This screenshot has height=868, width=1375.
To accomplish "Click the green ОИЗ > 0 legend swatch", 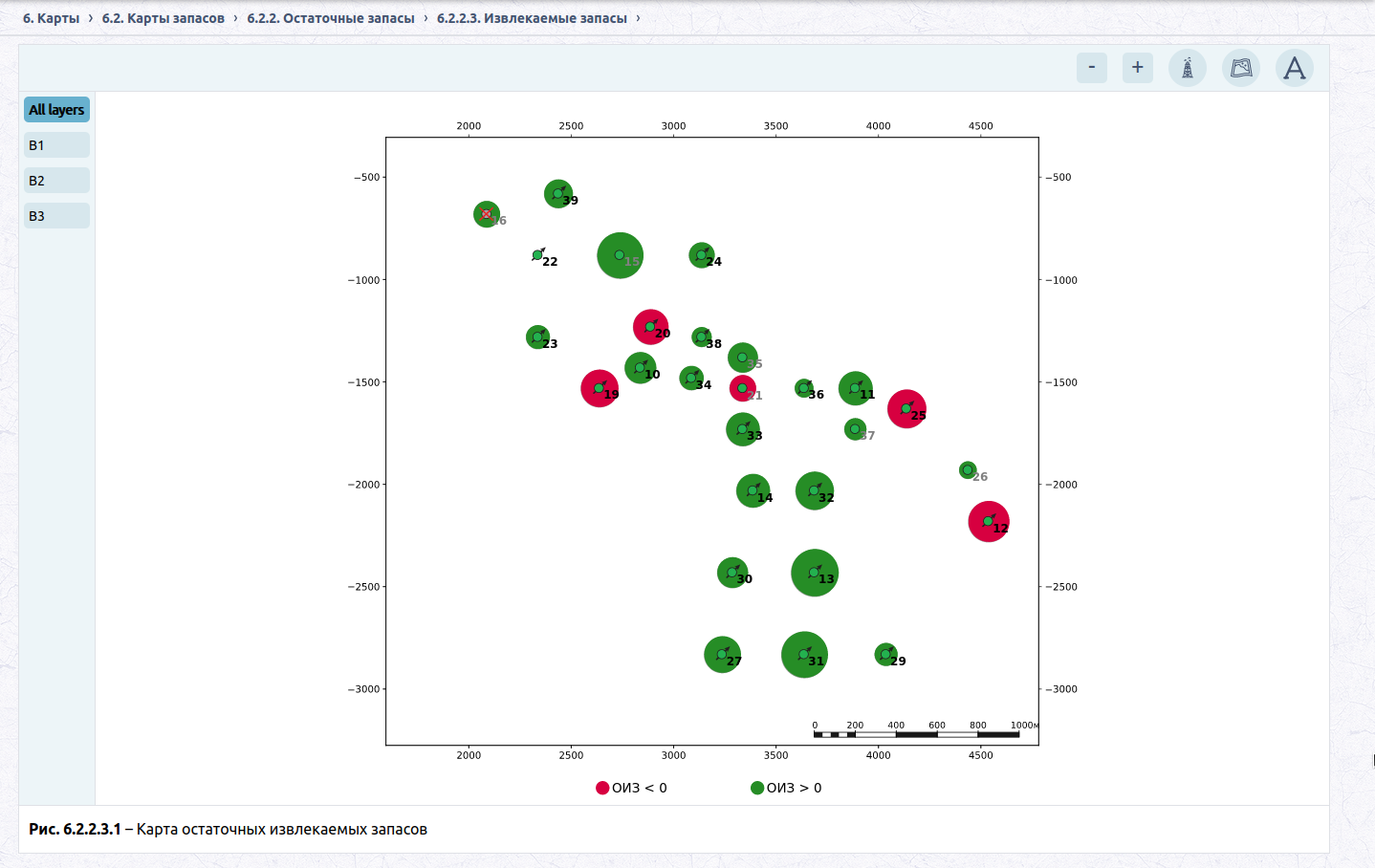I will (x=757, y=788).
